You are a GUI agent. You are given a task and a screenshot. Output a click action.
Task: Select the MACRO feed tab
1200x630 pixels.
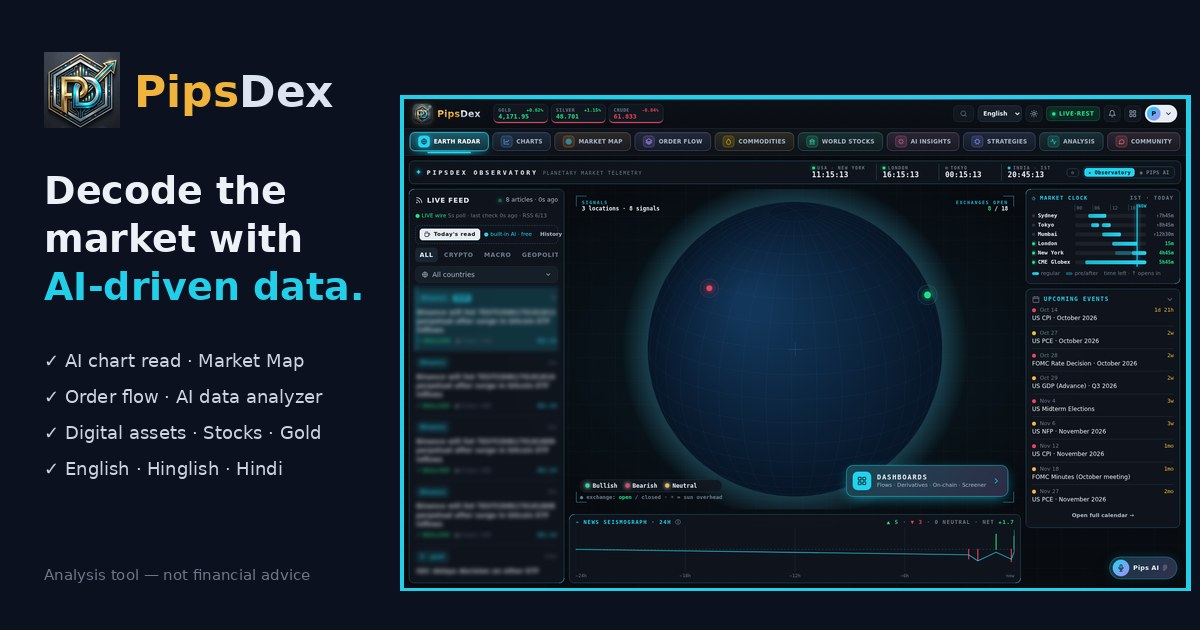[497, 255]
